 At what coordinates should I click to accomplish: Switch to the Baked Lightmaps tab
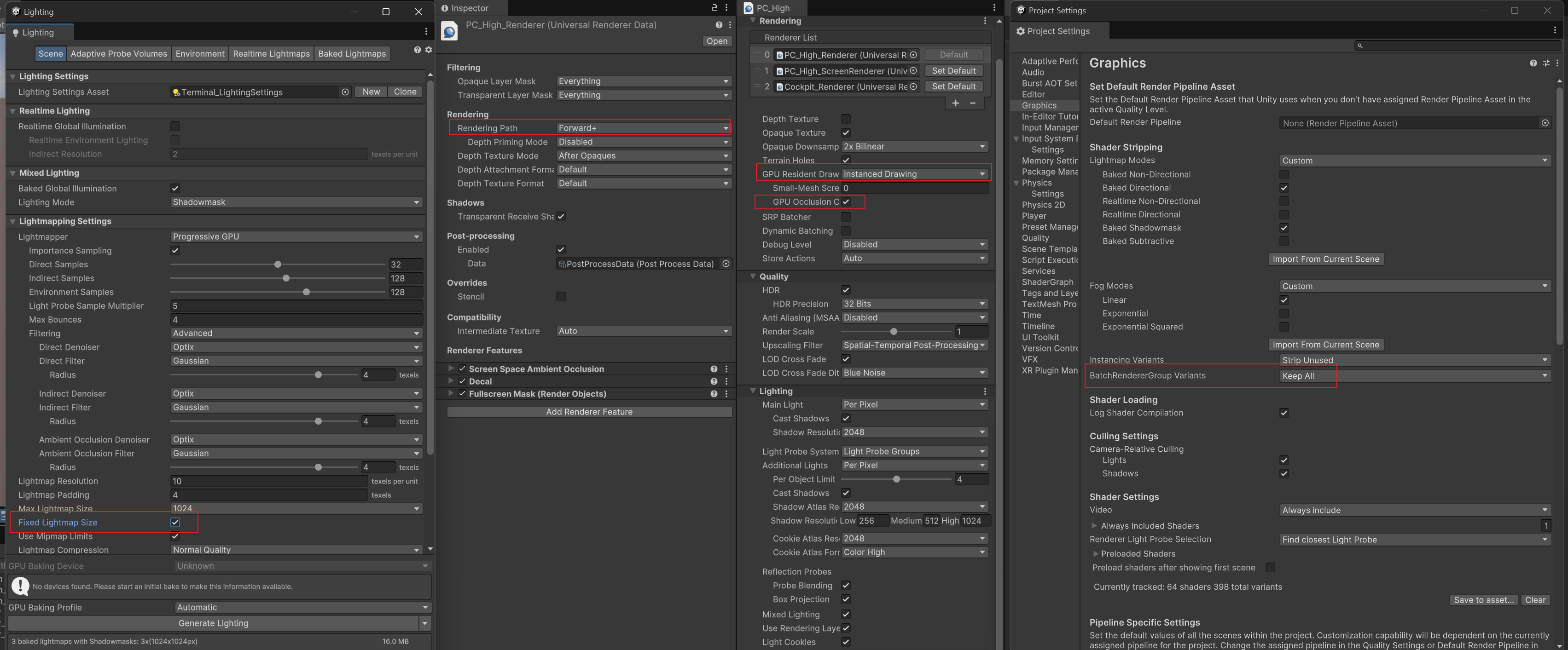click(352, 53)
